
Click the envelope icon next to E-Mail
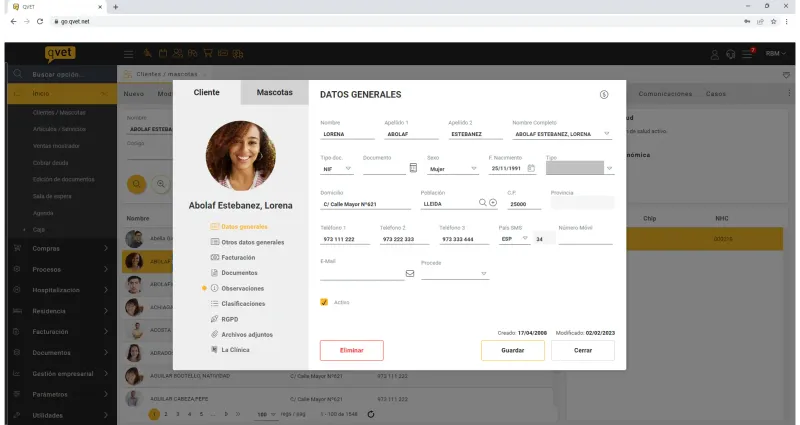[410, 273]
